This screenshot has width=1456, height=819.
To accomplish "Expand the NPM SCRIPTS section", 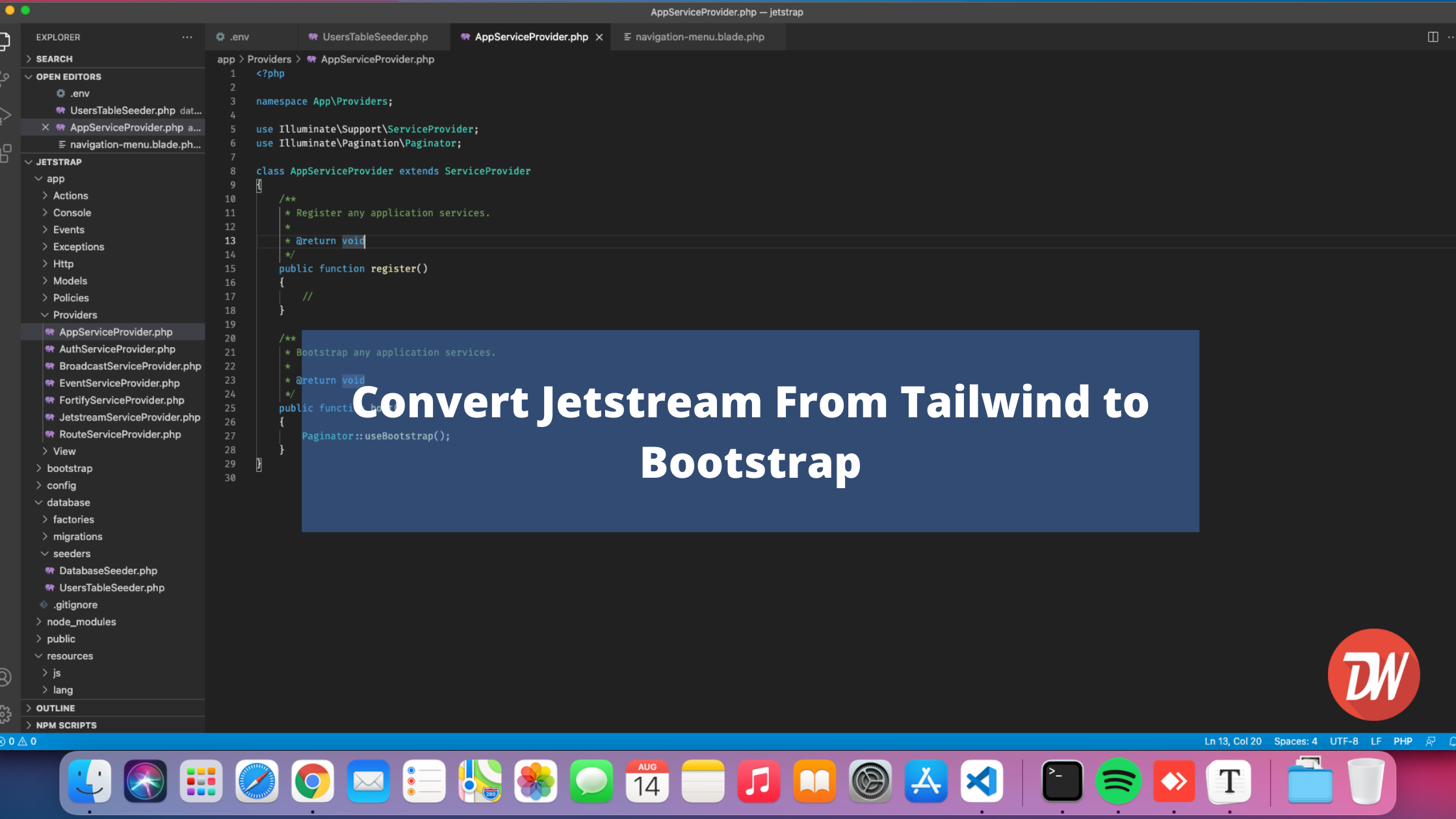I will [113, 725].
